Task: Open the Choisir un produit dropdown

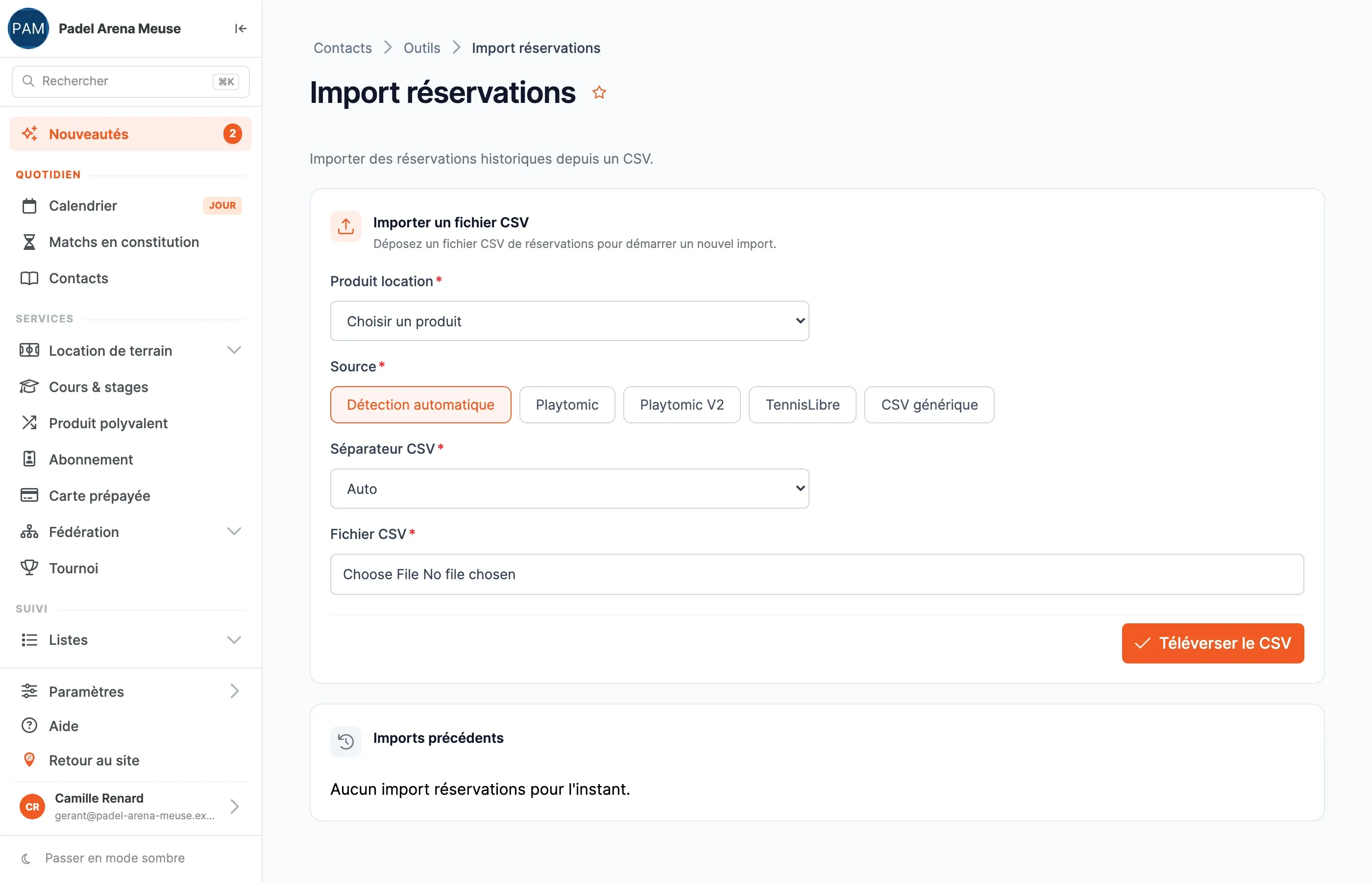Action: (x=569, y=321)
